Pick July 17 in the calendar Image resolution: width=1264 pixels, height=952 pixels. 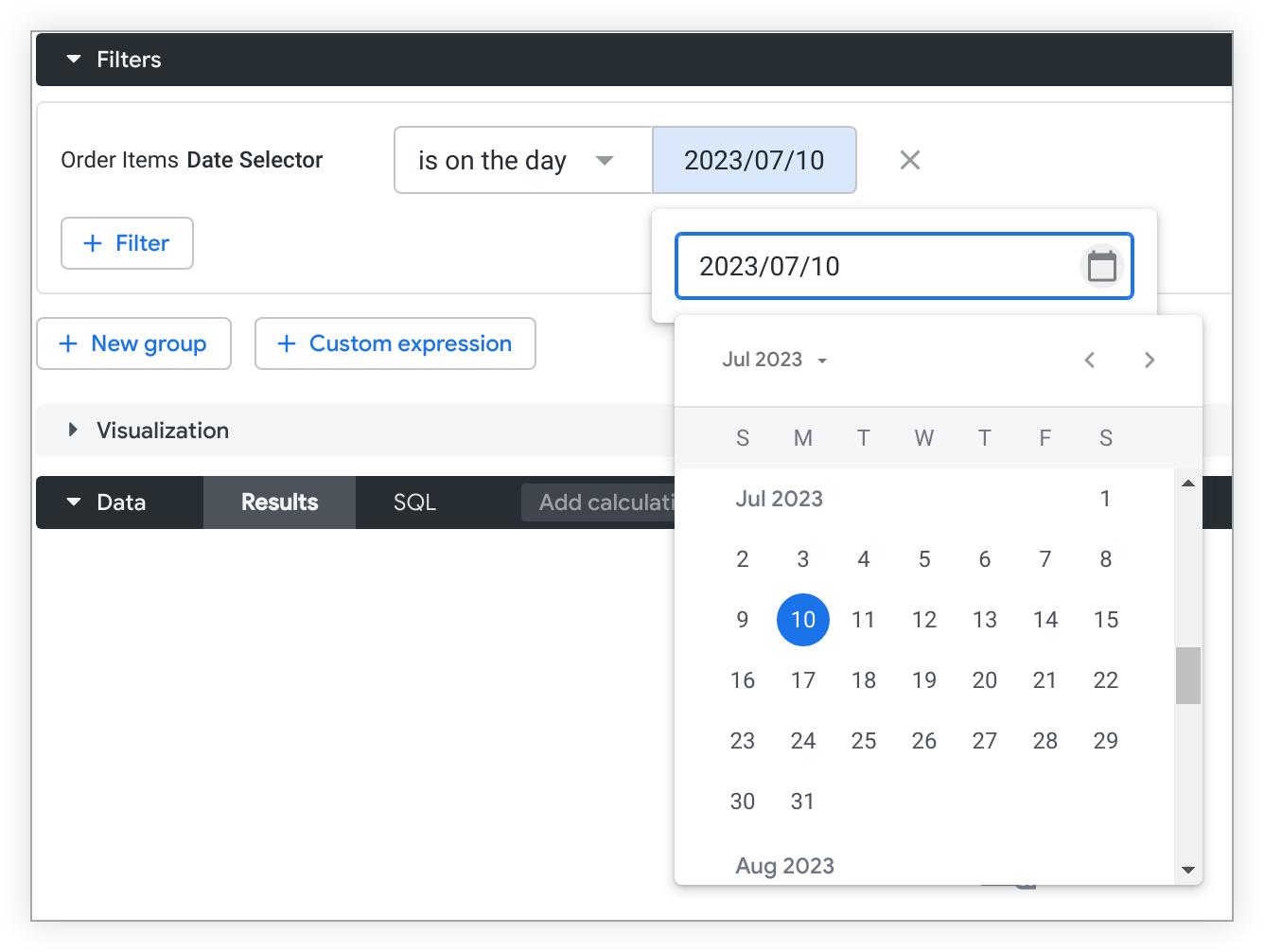[x=802, y=680]
